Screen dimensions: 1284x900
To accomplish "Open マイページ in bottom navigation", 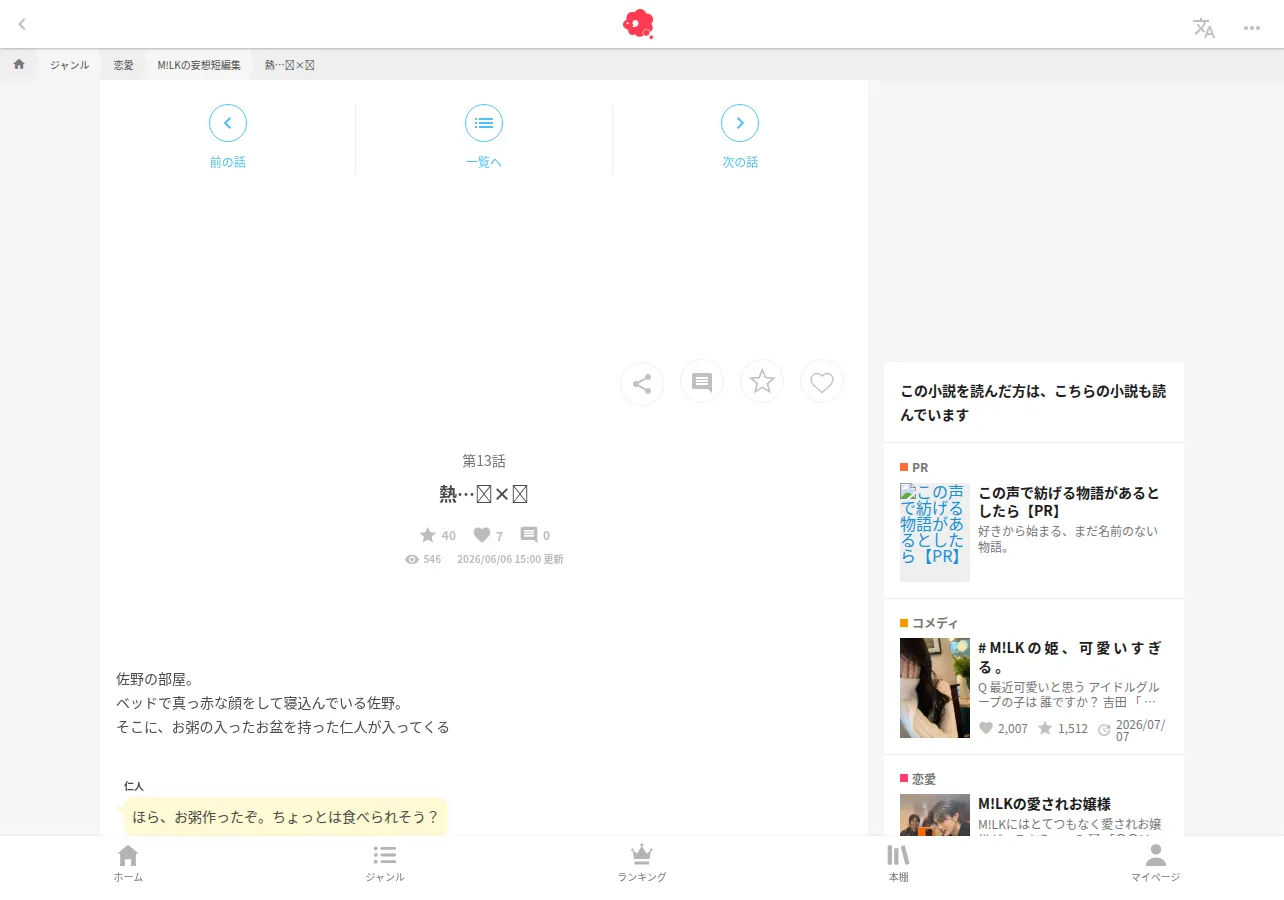I will [1155, 863].
